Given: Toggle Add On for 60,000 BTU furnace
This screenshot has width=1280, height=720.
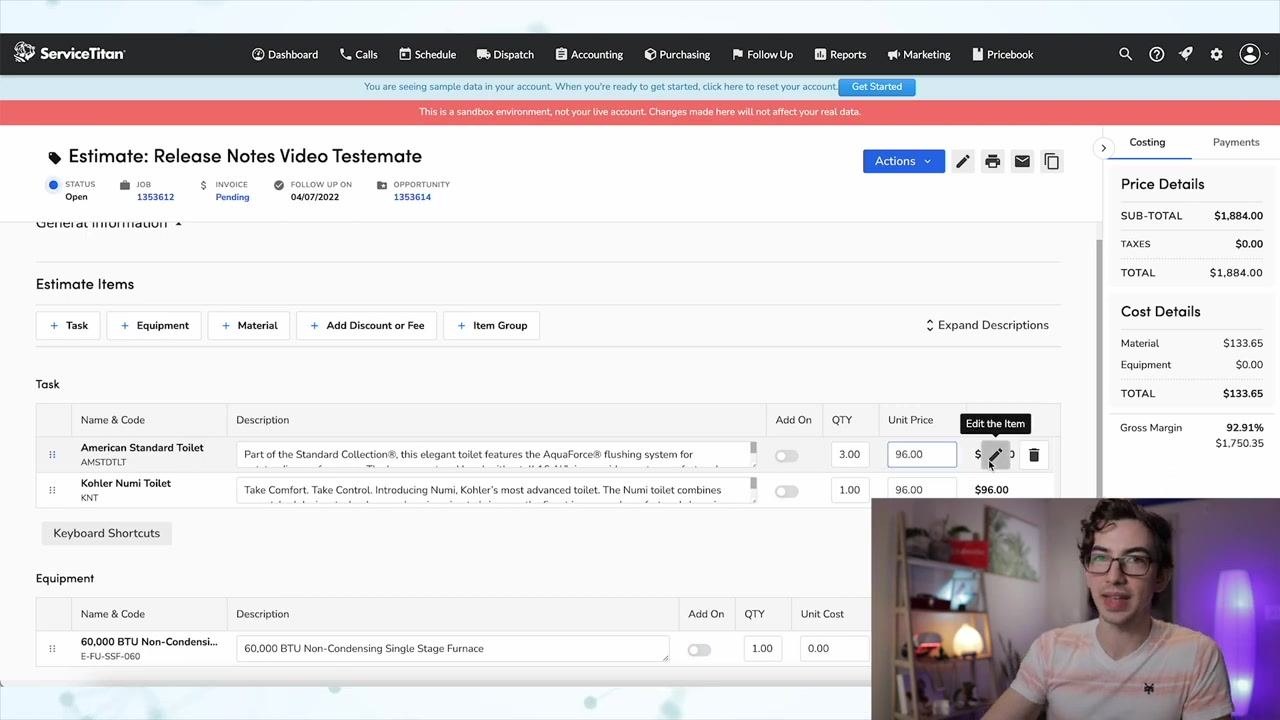Looking at the screenshot, I should [699, 650].
